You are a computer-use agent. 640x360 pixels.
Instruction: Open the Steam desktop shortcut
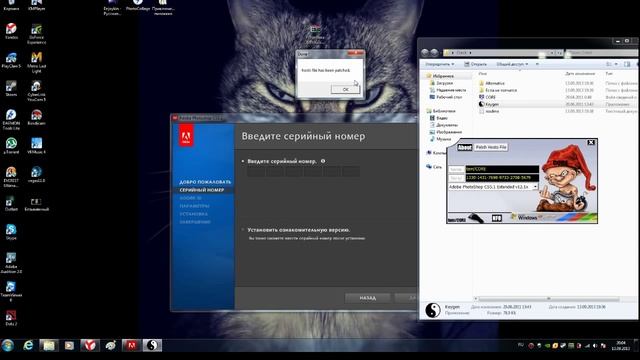coord(11,89)
